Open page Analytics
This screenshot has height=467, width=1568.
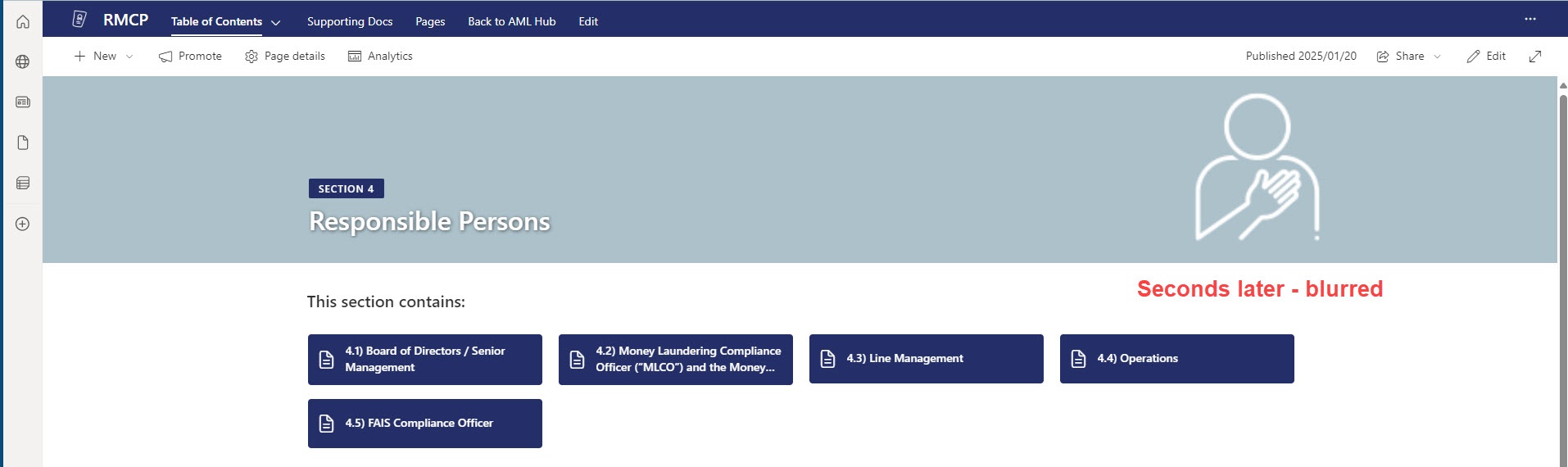point(380,56)
